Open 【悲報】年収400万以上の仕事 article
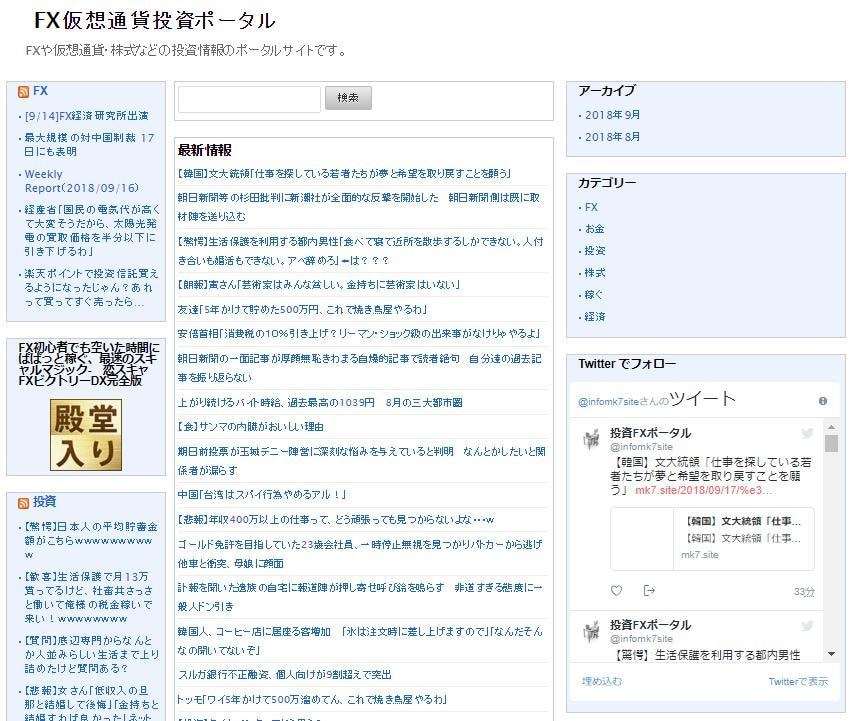 [x=336, y=520]
